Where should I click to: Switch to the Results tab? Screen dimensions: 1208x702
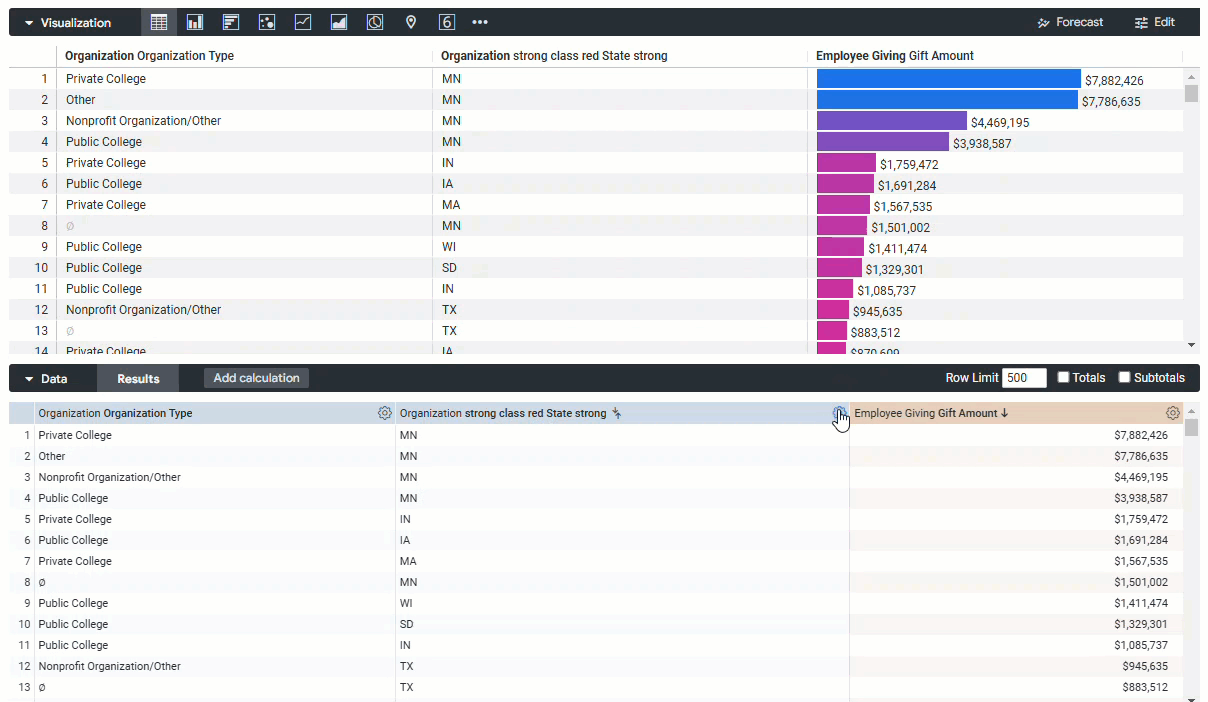[x=138, y=378]
